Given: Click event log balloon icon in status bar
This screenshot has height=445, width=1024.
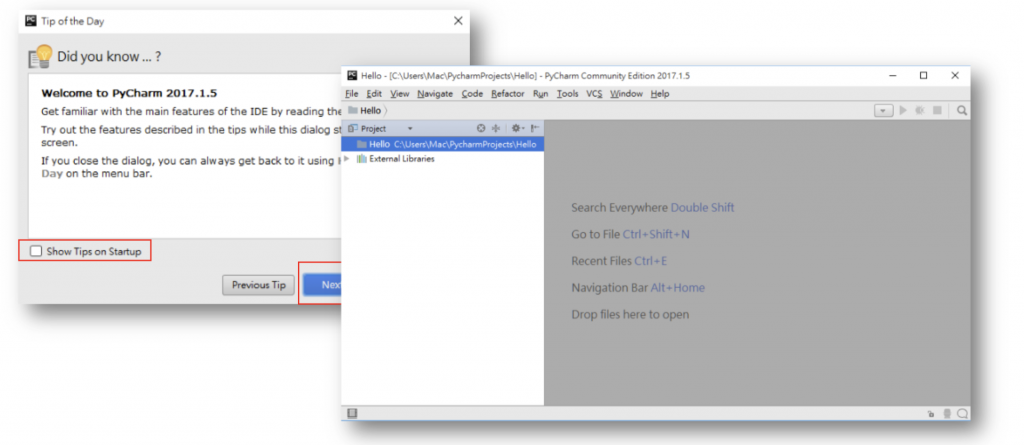Looking at the screenshot, I should tap(963, 414).
